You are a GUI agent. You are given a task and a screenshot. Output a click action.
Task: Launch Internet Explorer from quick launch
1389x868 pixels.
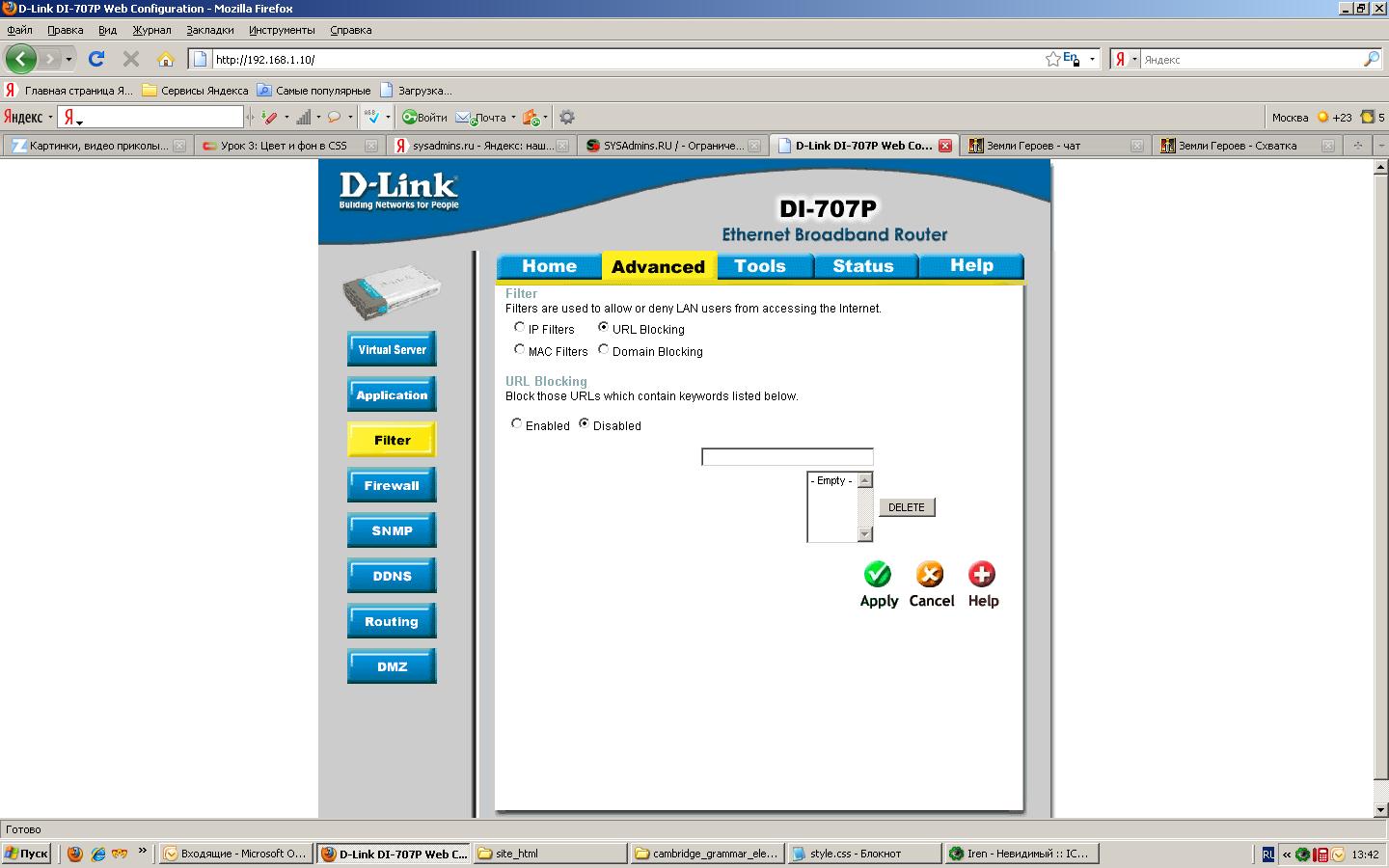pyautogui.click(x=97, y=854)
